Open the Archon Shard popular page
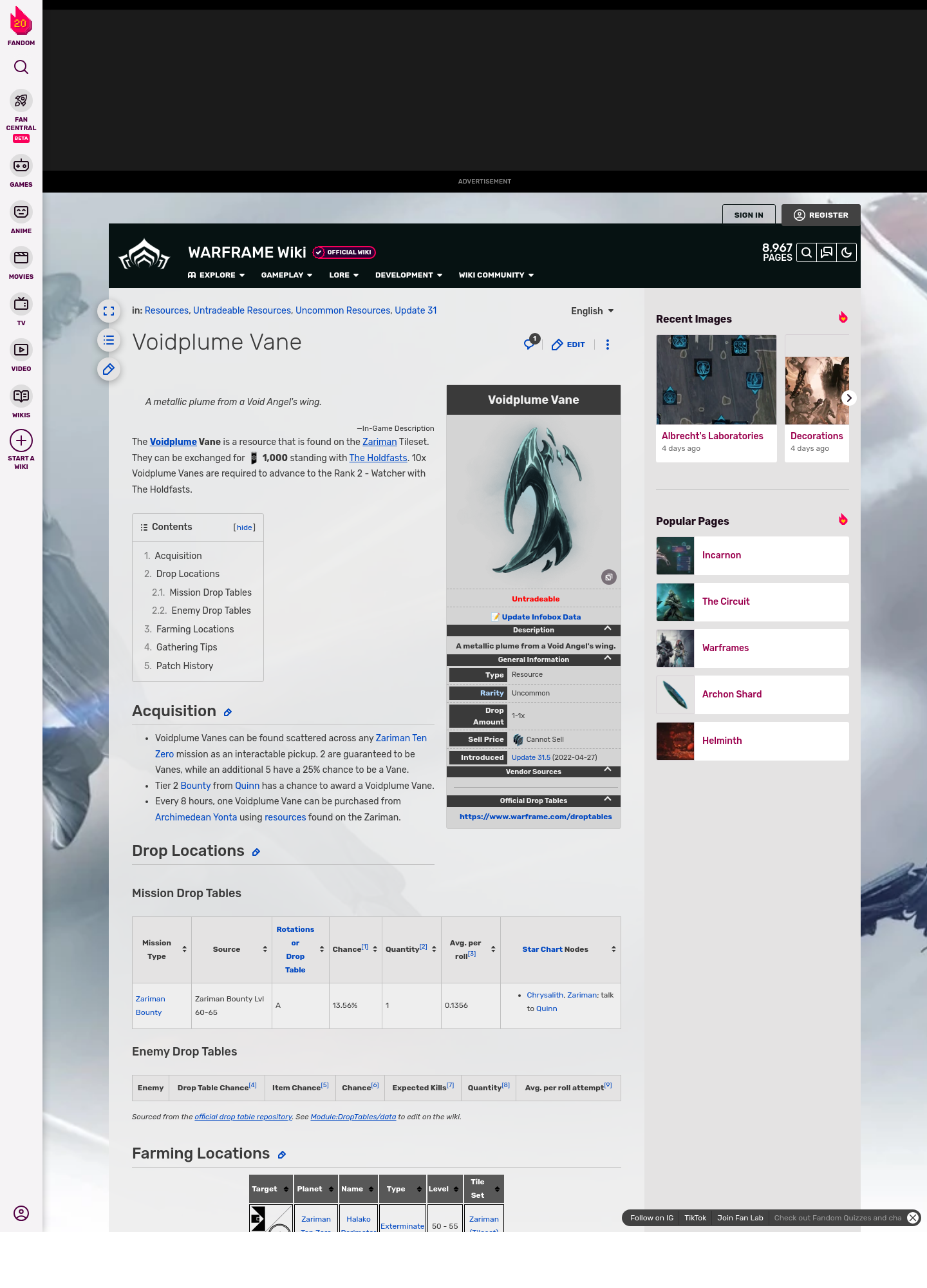This screenshot has width=927, height=1288. pyautogui.click(x=753, y=694)
